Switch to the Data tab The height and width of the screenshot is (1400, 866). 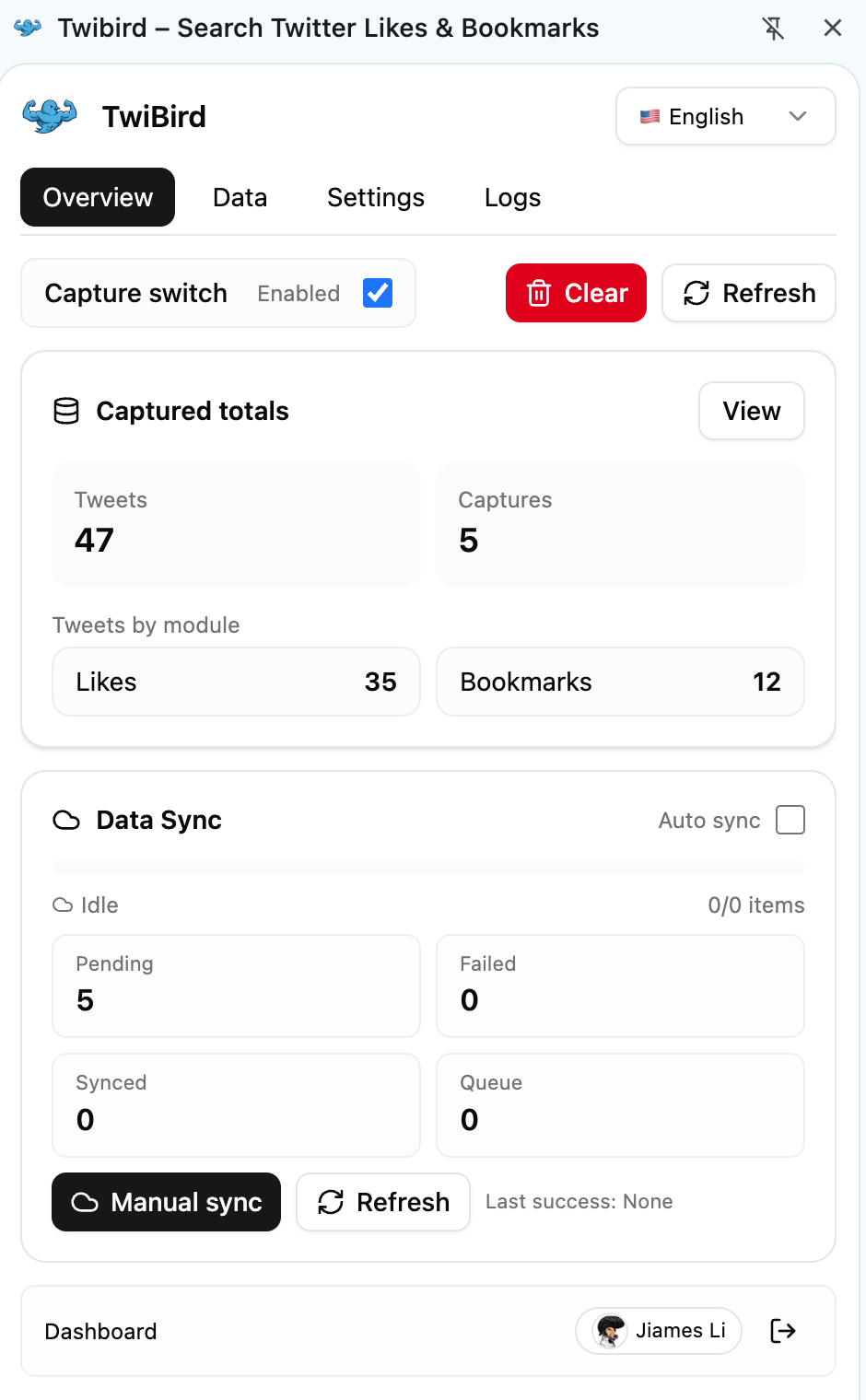point(240,197)
